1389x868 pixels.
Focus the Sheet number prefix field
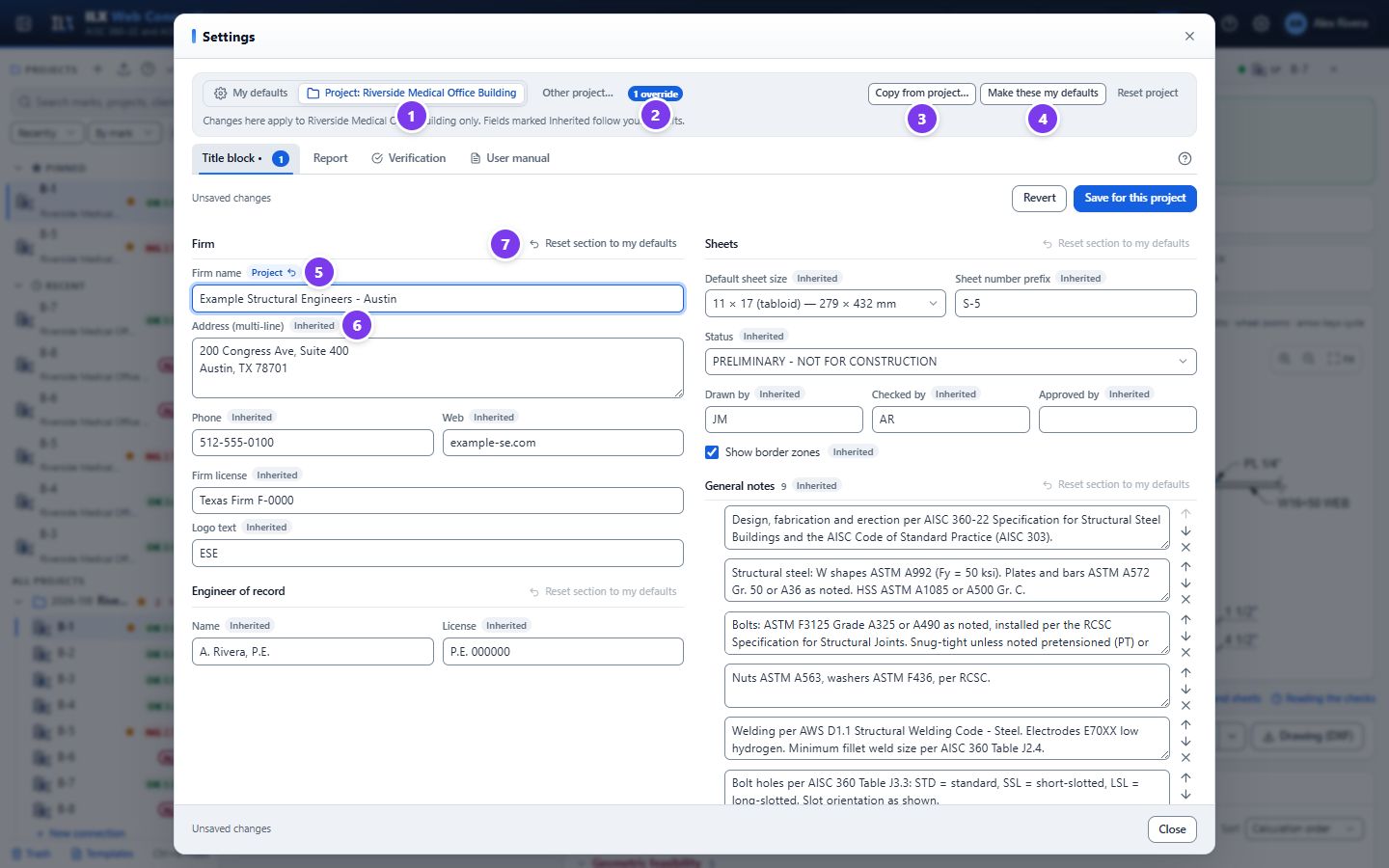tap(1076, 304)
